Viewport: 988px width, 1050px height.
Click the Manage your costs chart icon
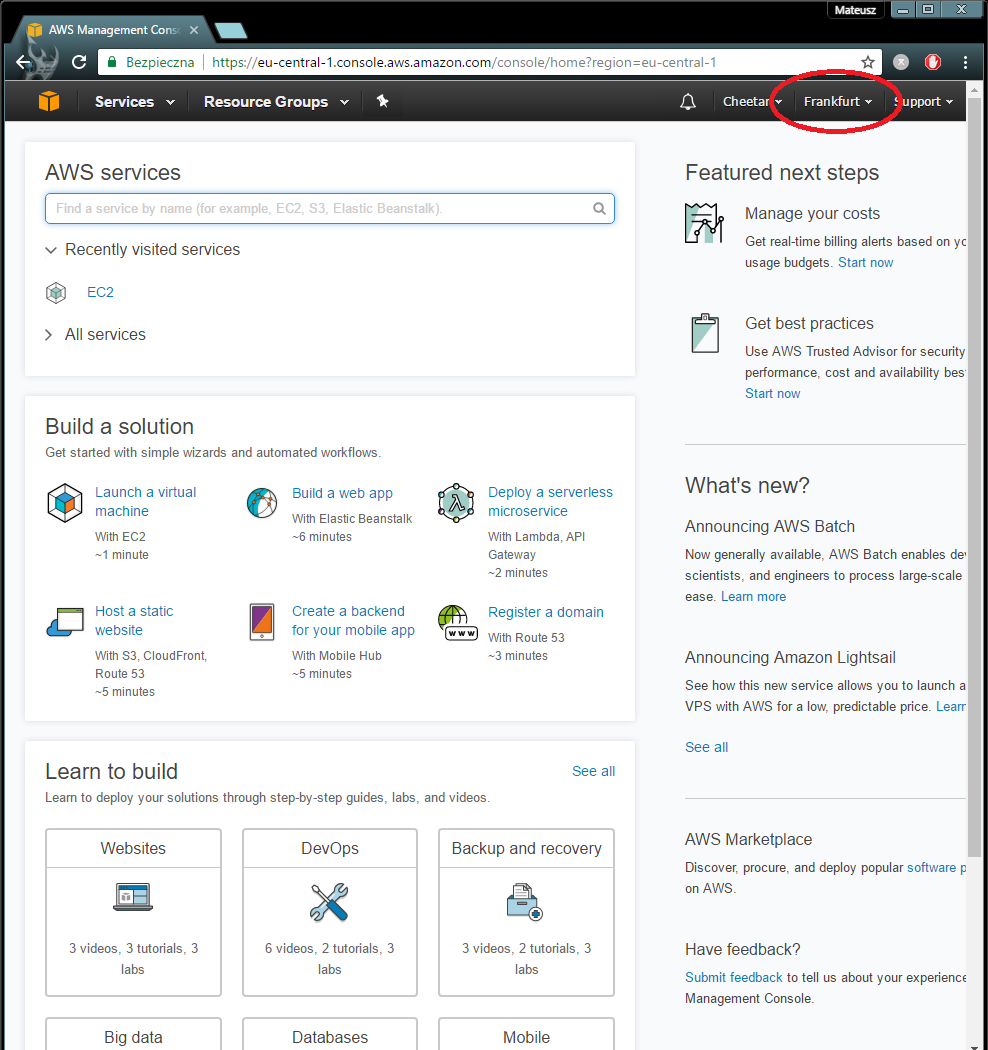(x=704, y=223)
